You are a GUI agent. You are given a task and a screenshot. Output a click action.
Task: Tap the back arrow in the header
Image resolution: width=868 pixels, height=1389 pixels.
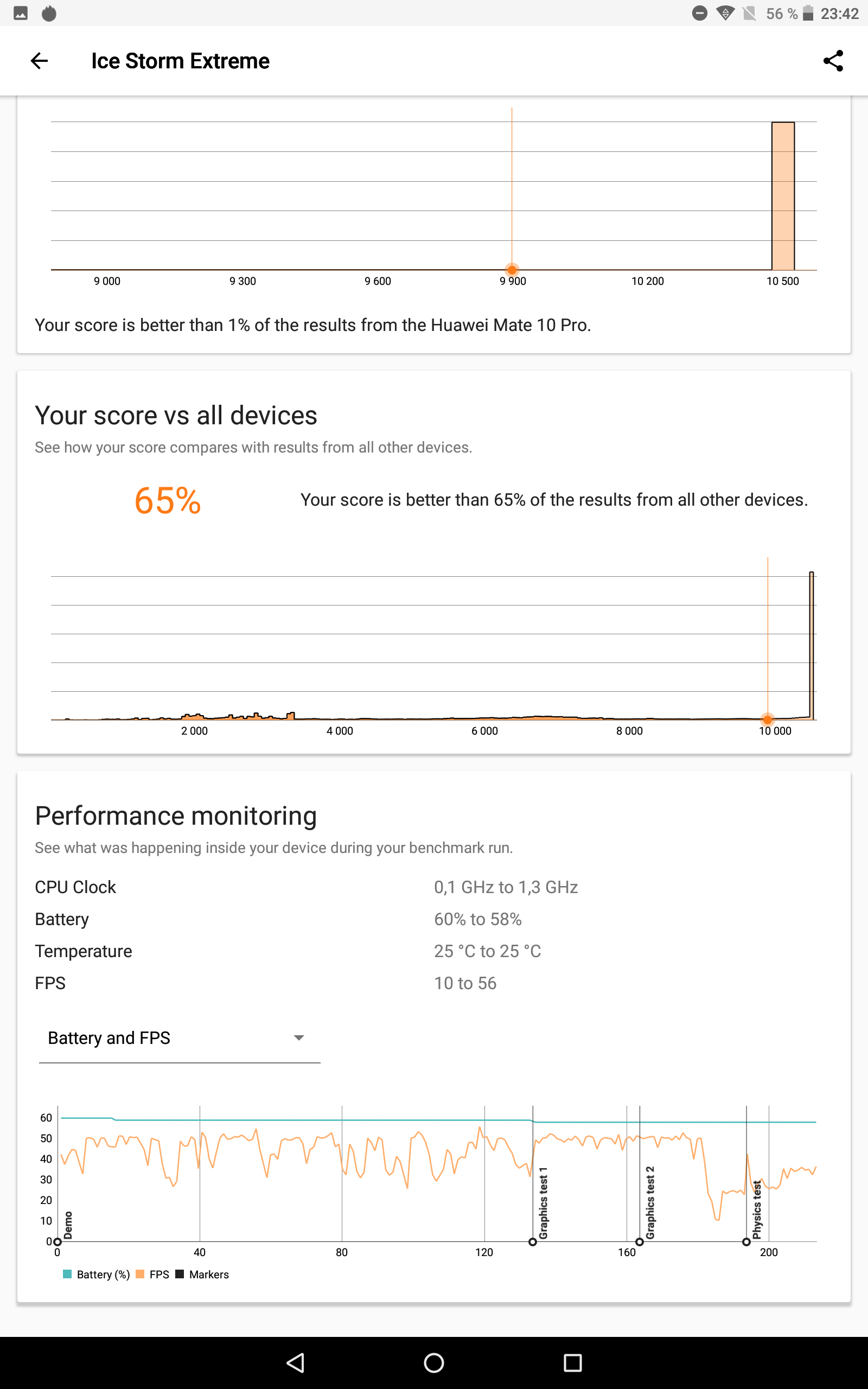point(39,61)
